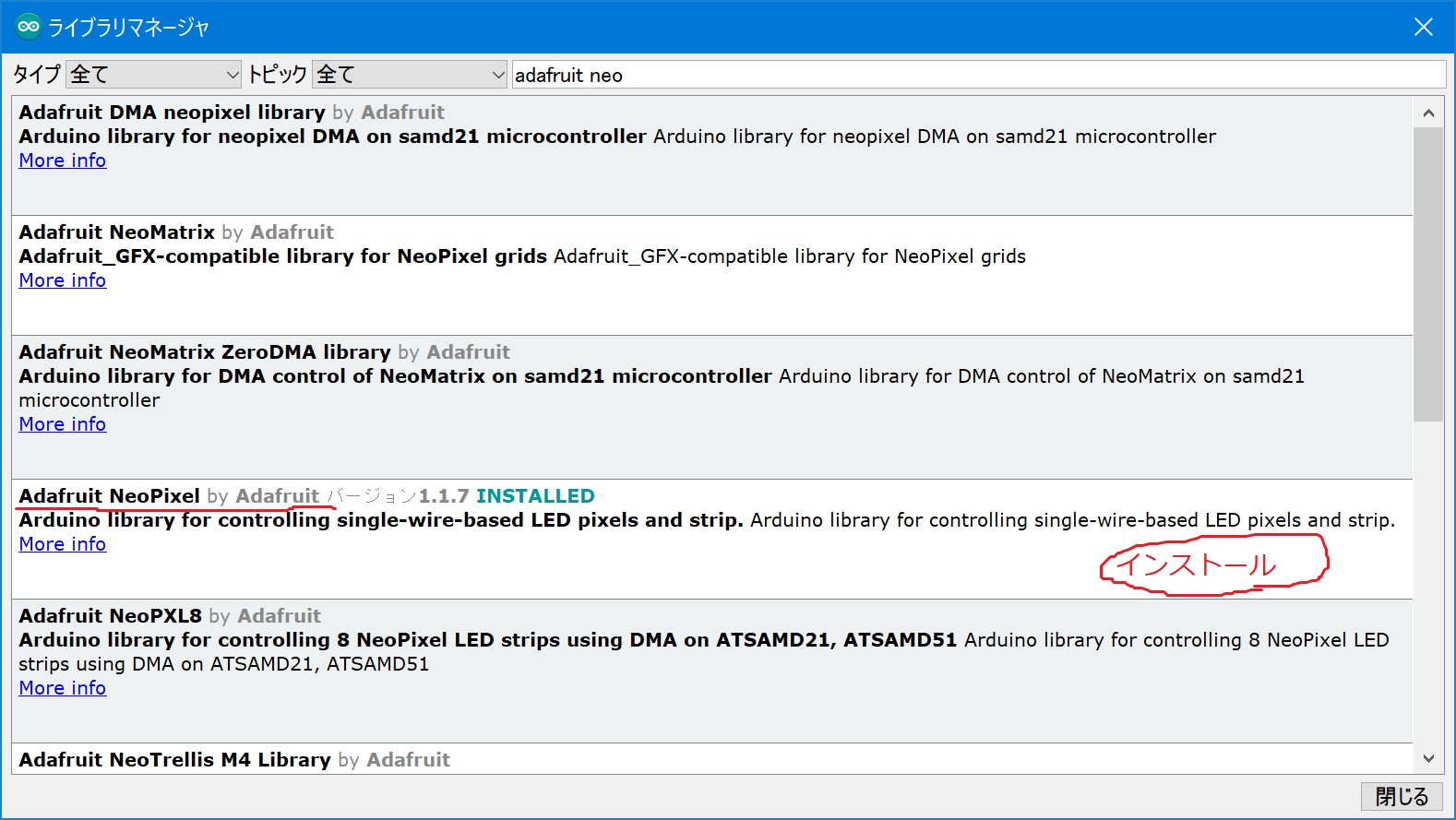Image resolution: width=1456 pixels, height=820 pixels.
Task: Click the green 'INSTALLED' status label
Action: tap(535, 496)
